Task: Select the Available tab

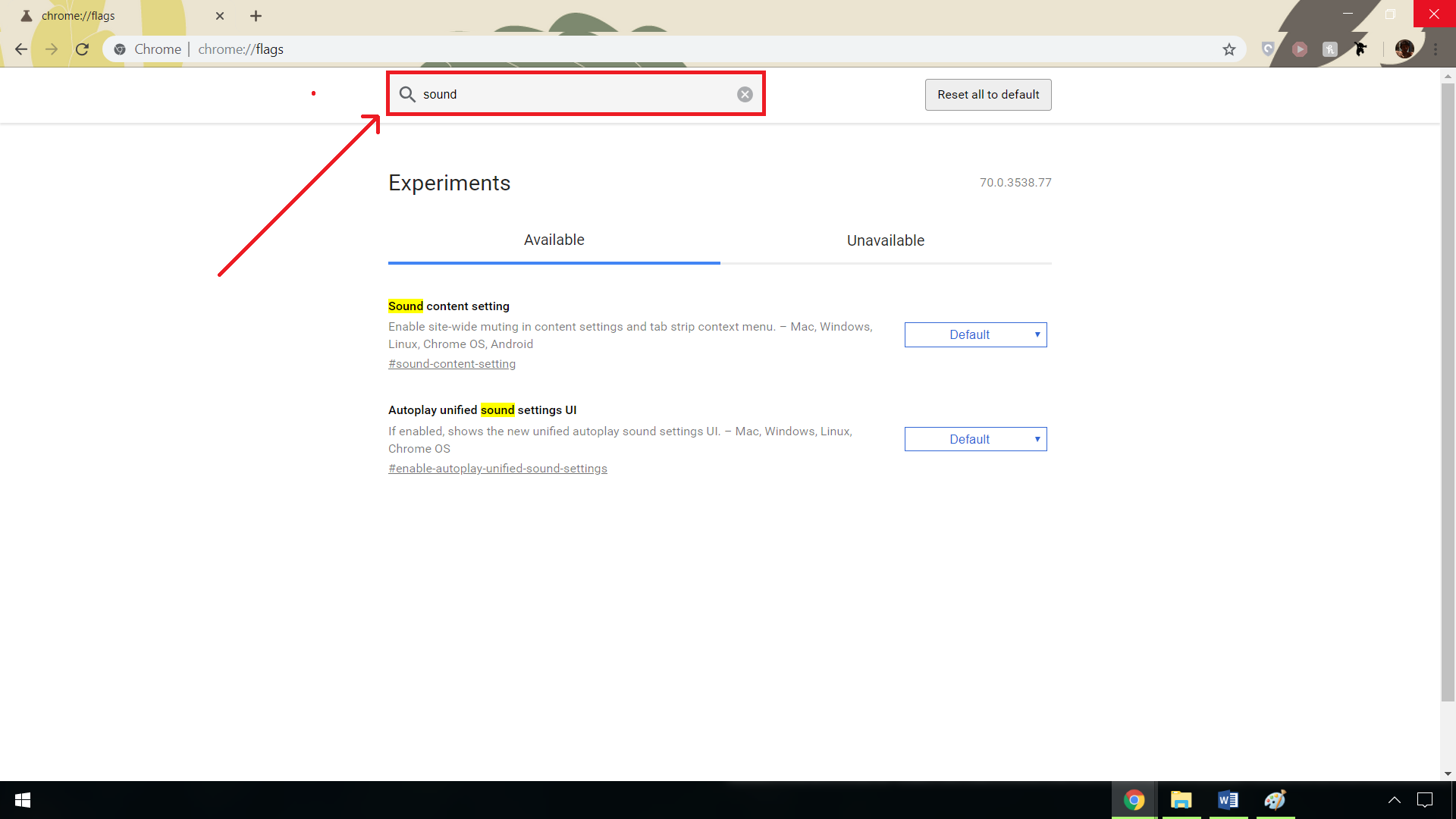Action: tap(554, 240)
